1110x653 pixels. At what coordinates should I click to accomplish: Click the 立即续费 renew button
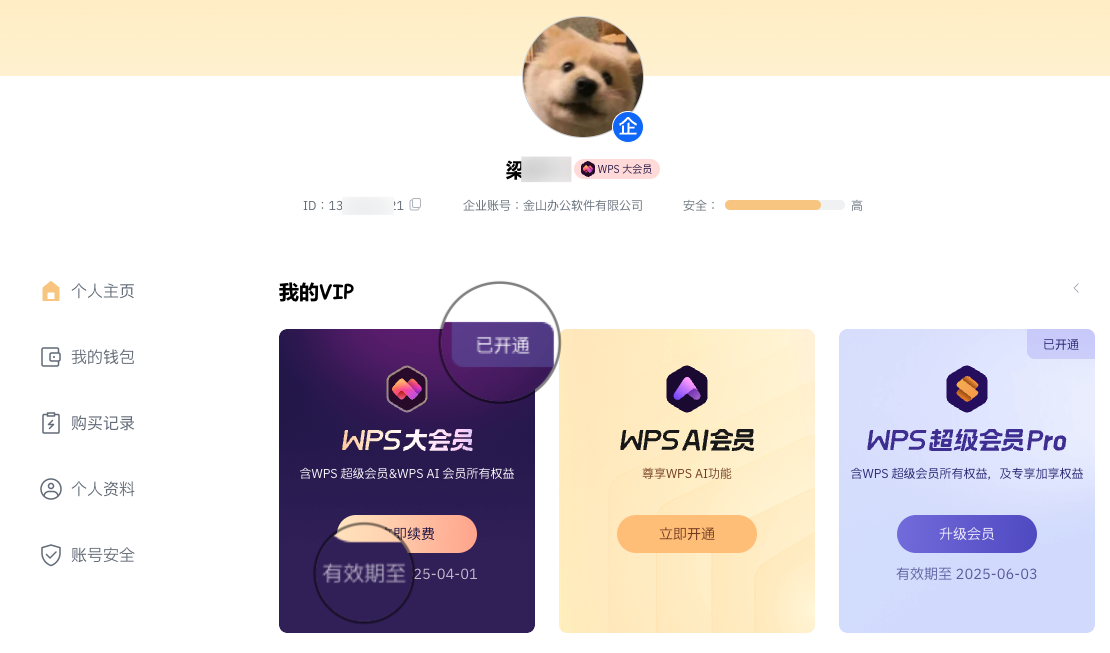tap(407, 534)
